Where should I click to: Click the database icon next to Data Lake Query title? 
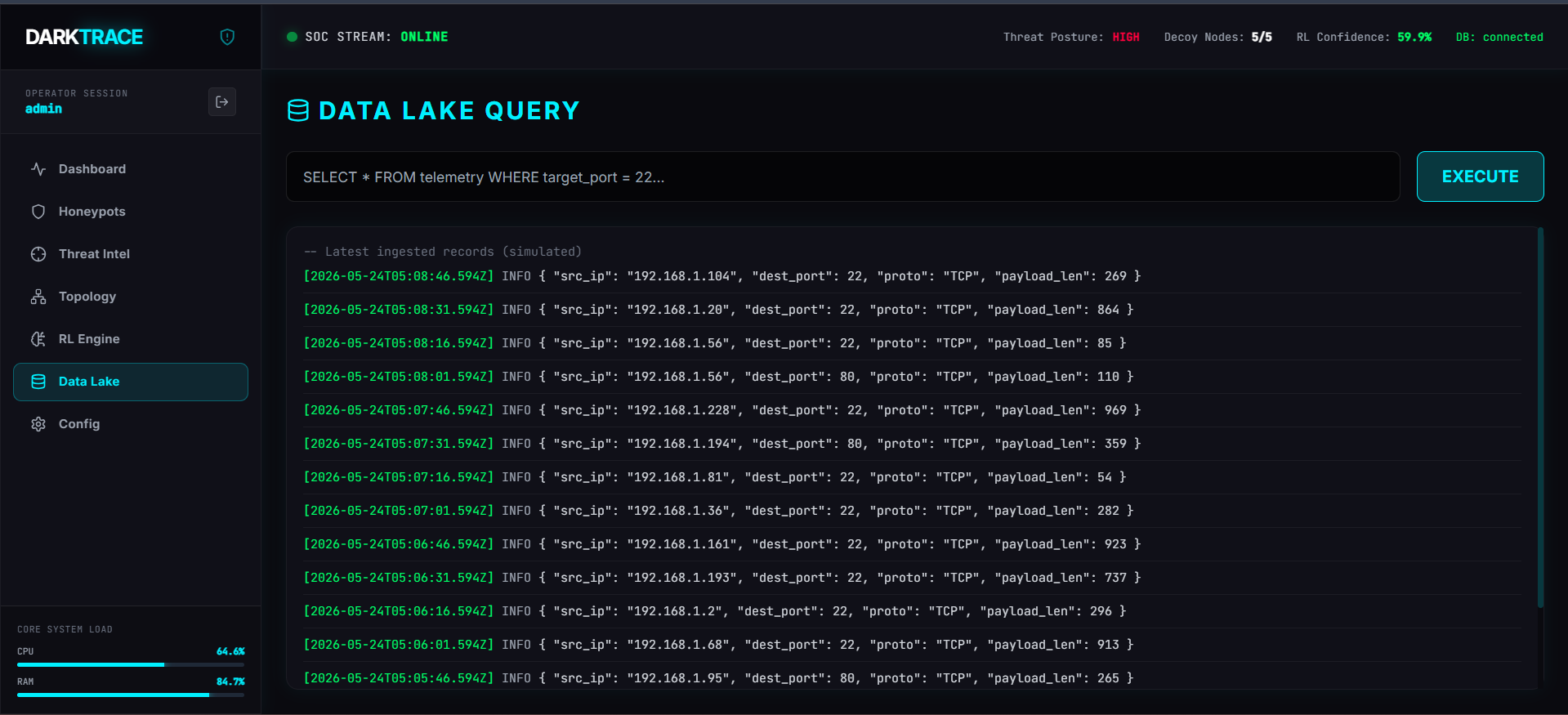[298, 110]
